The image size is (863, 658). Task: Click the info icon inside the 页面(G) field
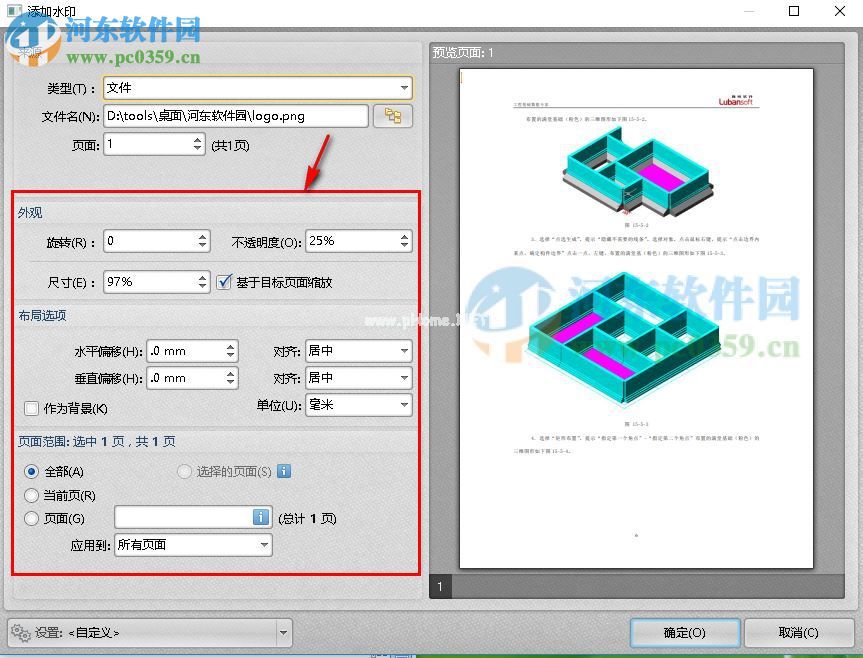tap(261, 517)
